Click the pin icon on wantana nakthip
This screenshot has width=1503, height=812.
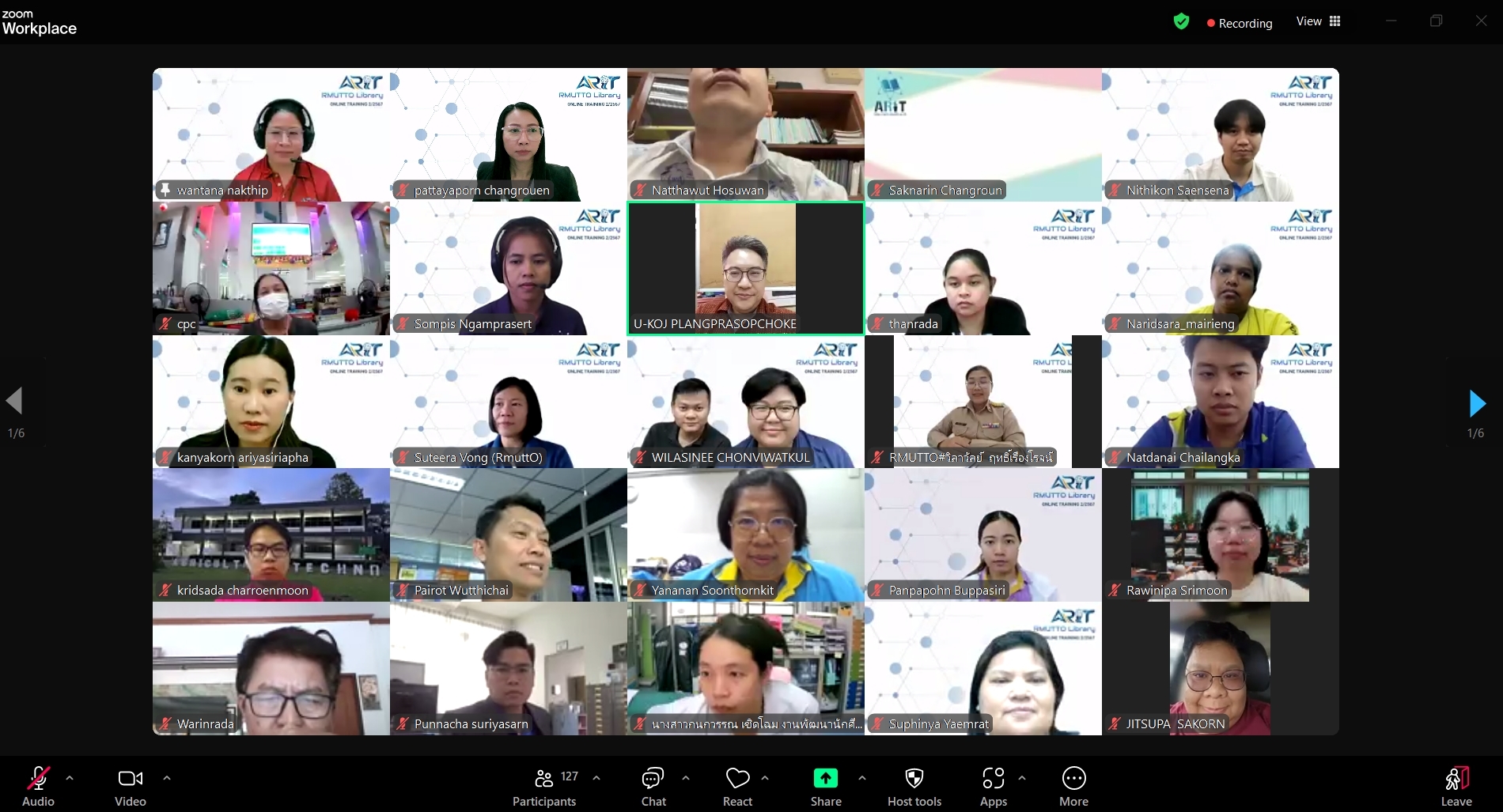pyautogui.click(x=165, y=190)
